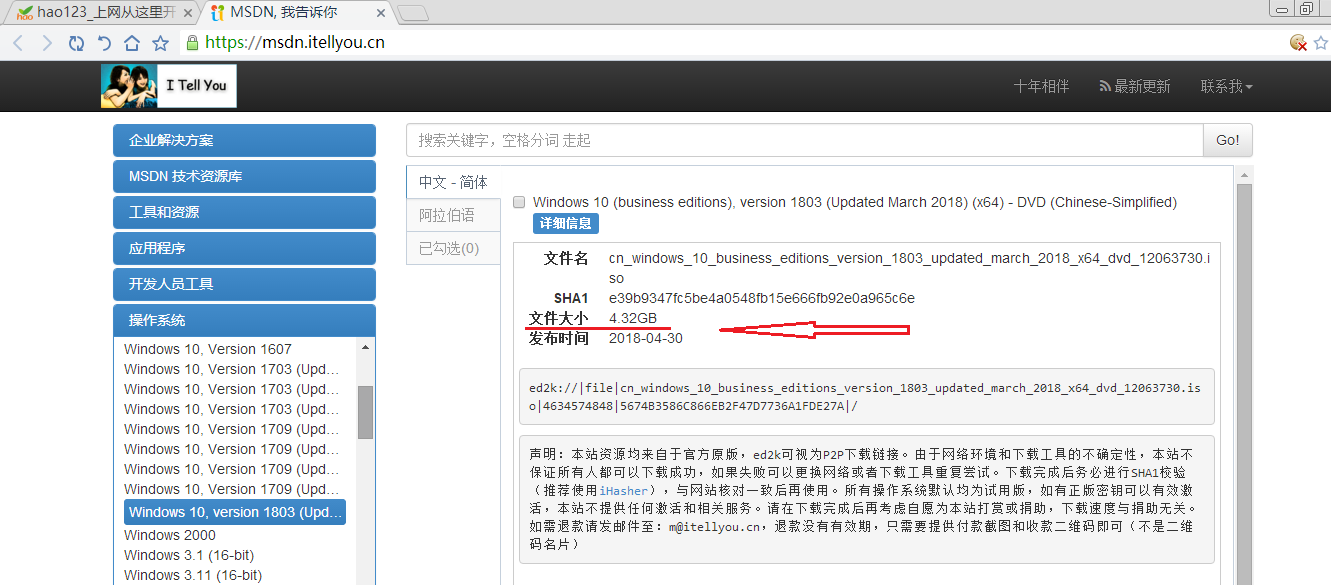This screenshot has height=585, width=1331.
Task: Open the 联系我 dropdown menu
Action: [x=1226, y=87]
